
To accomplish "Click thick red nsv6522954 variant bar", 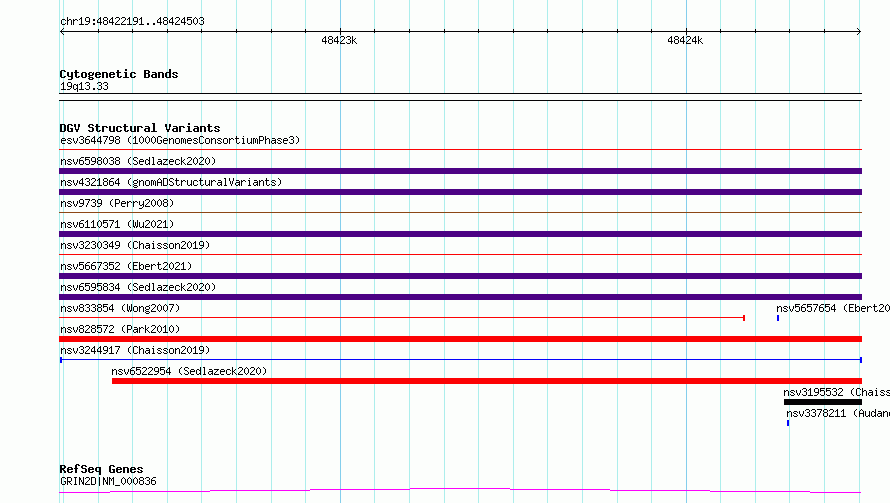I will click(x=487, y=381).
